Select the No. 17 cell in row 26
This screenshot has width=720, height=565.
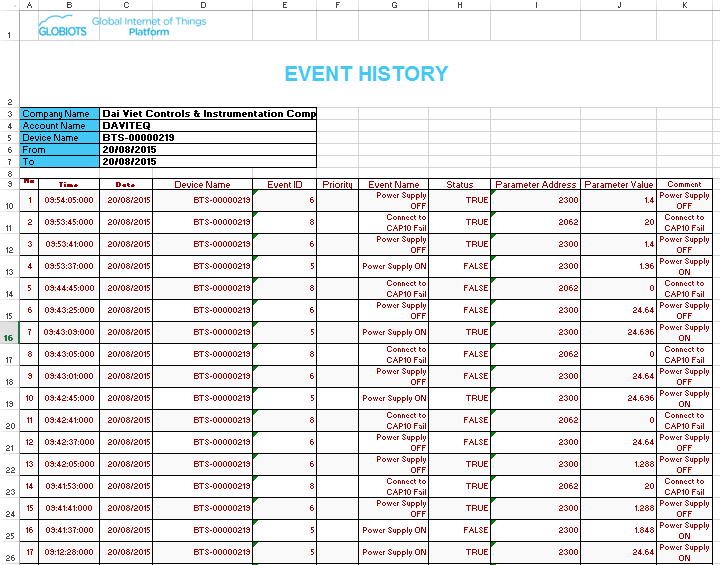(x=29, y=553)
